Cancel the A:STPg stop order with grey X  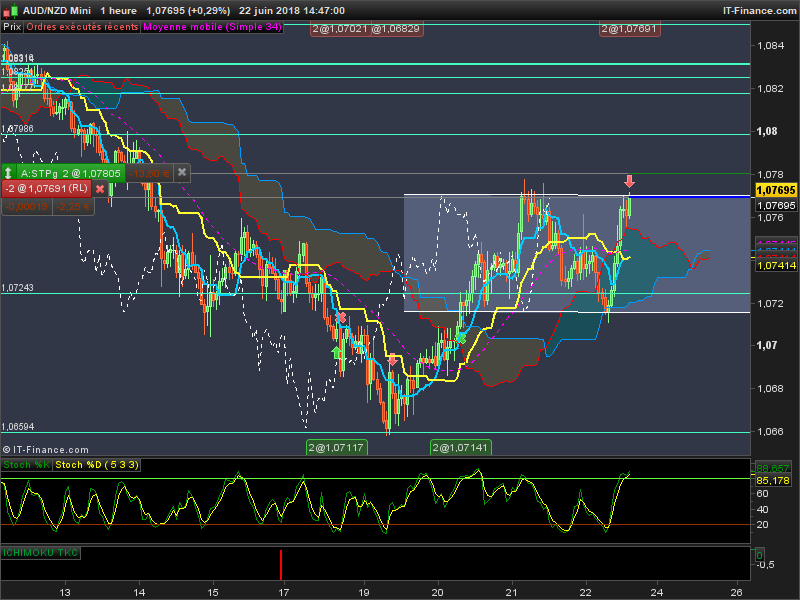(x=182, y=172)
